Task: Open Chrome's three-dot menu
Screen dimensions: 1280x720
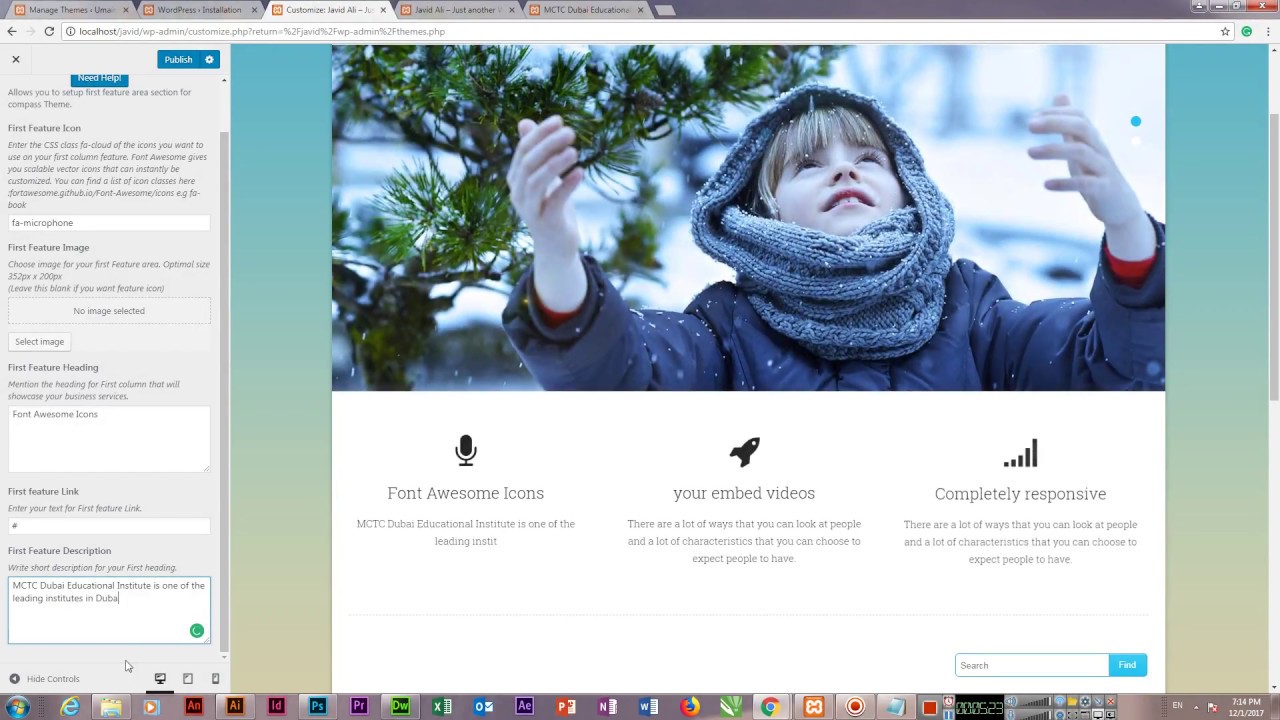Action: (x=1268, y=31)
